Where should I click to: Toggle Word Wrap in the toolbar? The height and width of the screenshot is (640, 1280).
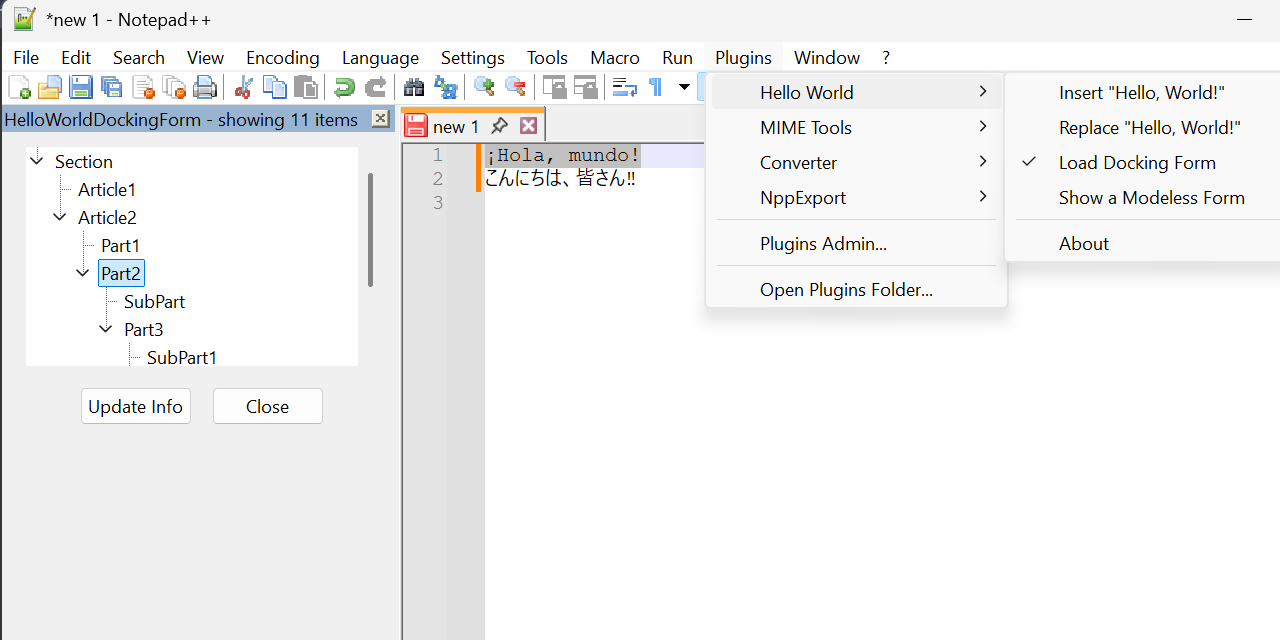click(625, 88)
